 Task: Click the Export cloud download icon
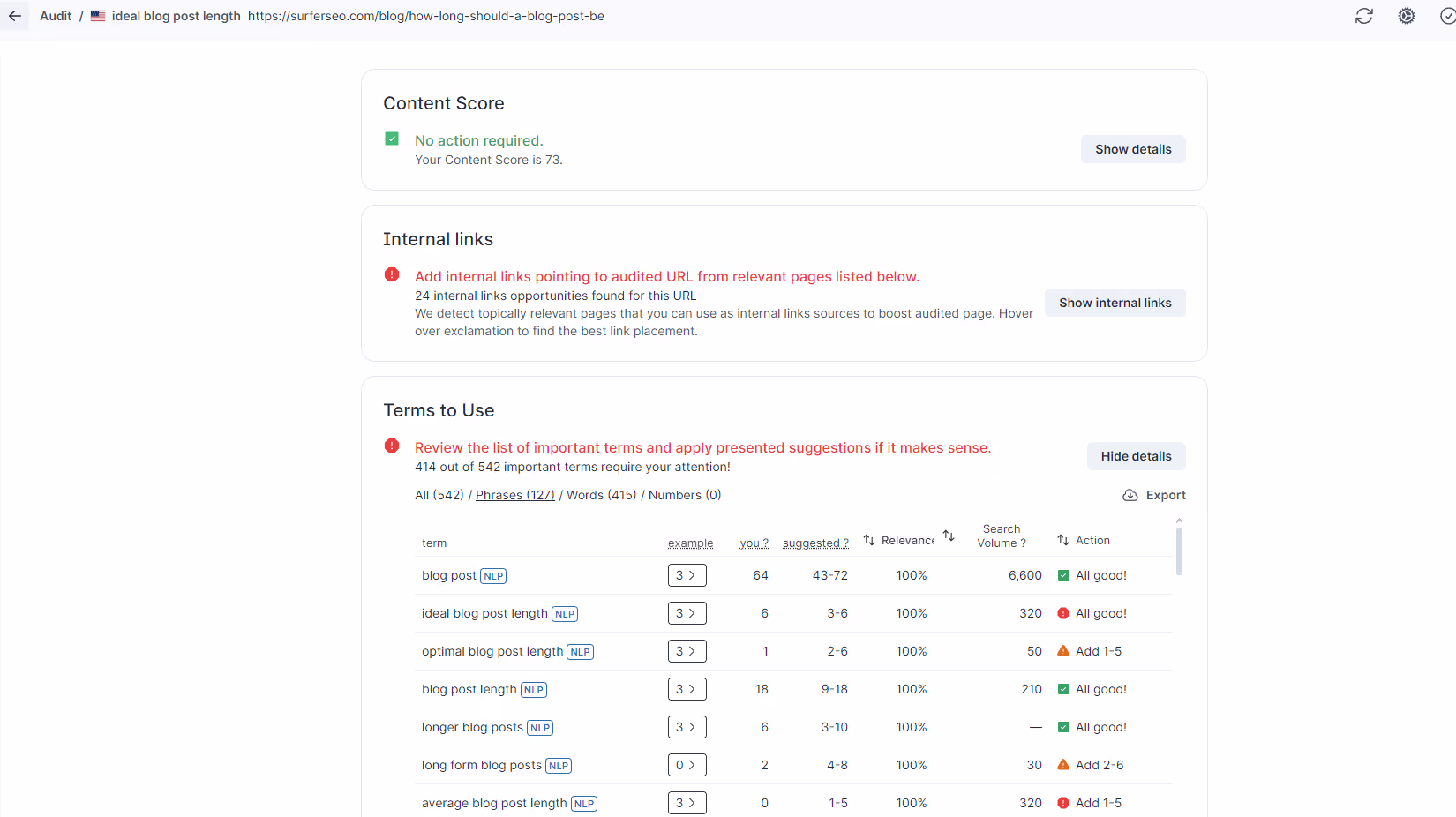[x=1130, y=495]
